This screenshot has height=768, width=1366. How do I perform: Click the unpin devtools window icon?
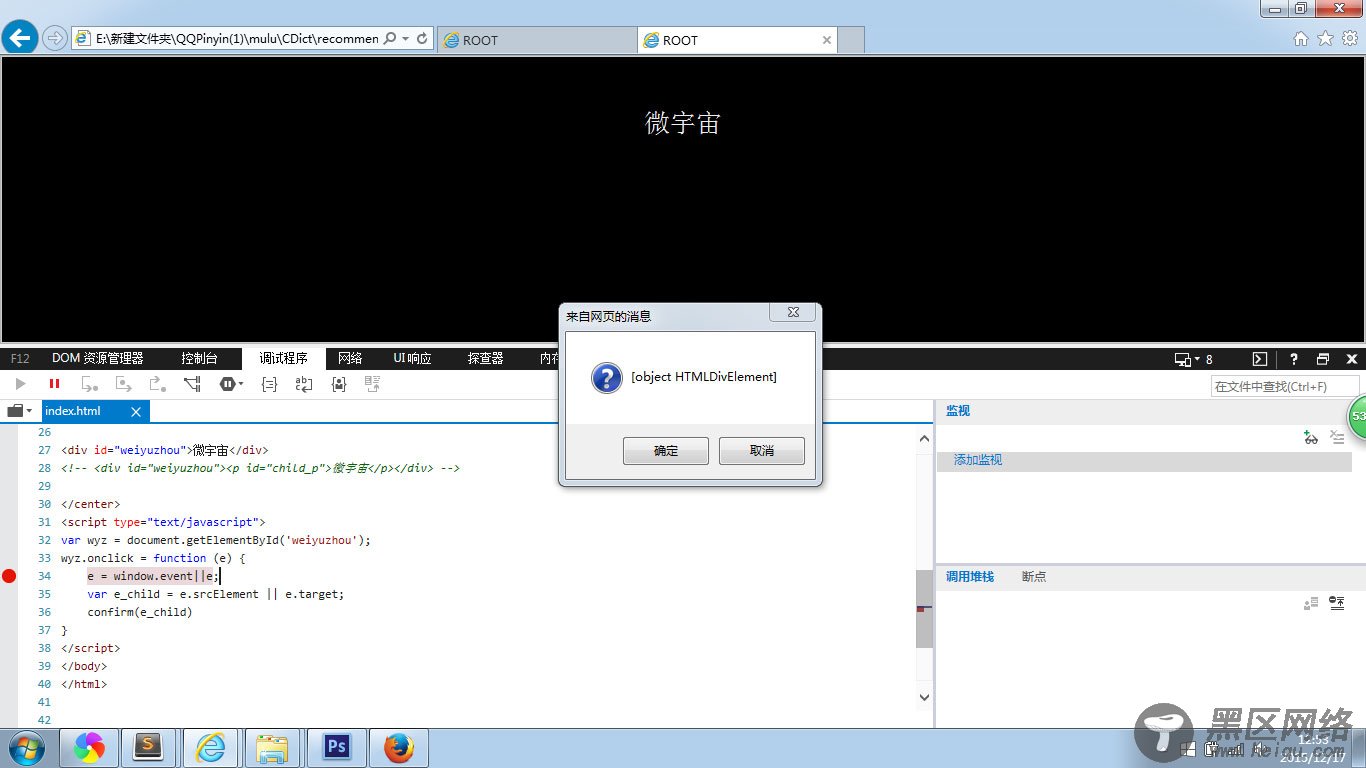(1323, 359)
